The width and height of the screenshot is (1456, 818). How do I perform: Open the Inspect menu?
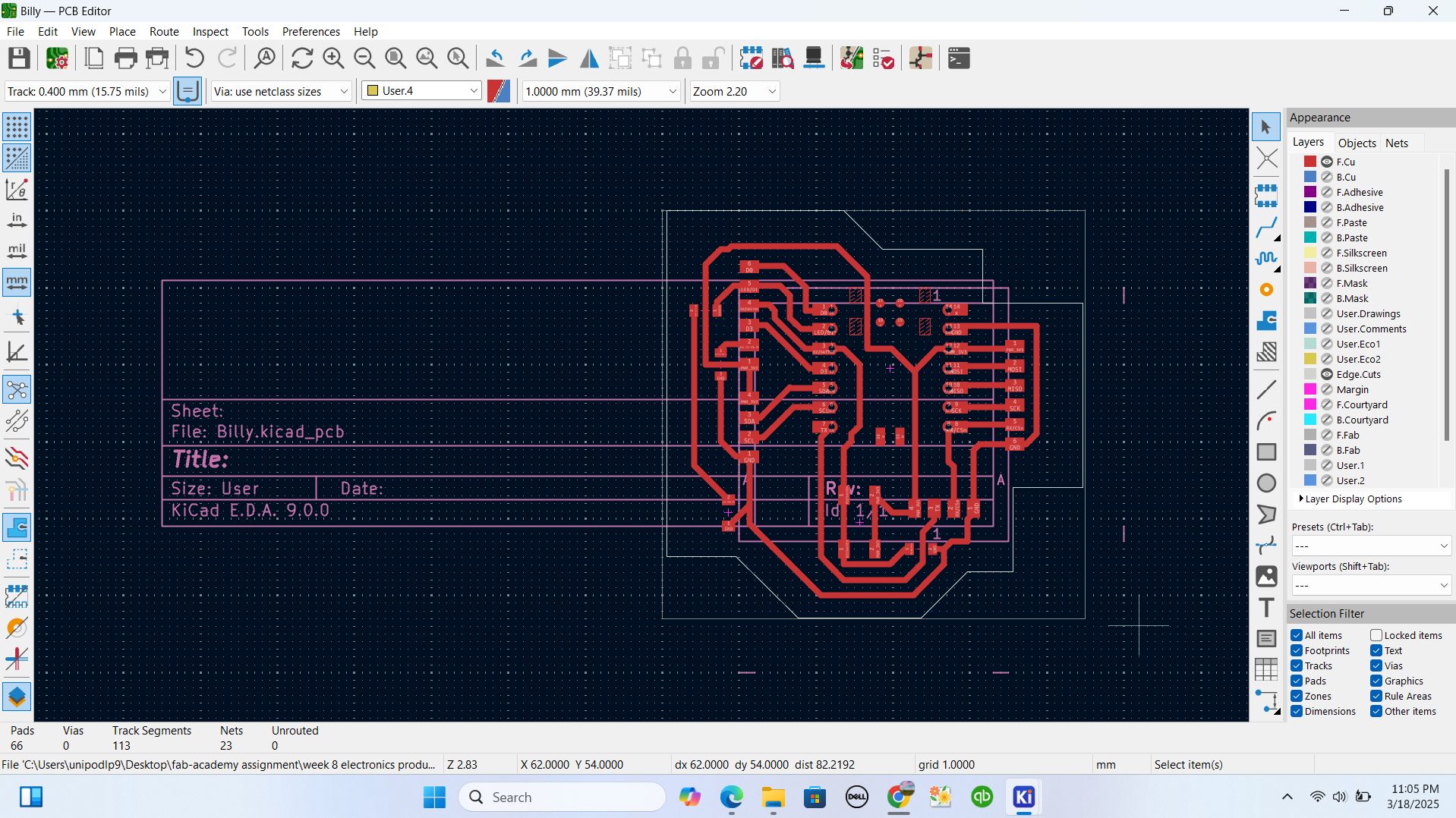point(210,31)
